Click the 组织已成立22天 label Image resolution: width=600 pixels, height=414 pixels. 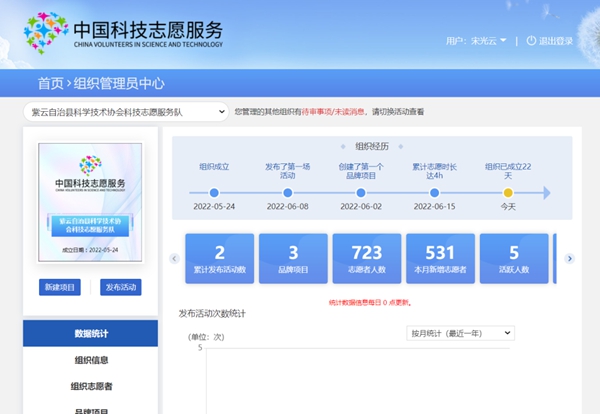[x=508, y=171]
